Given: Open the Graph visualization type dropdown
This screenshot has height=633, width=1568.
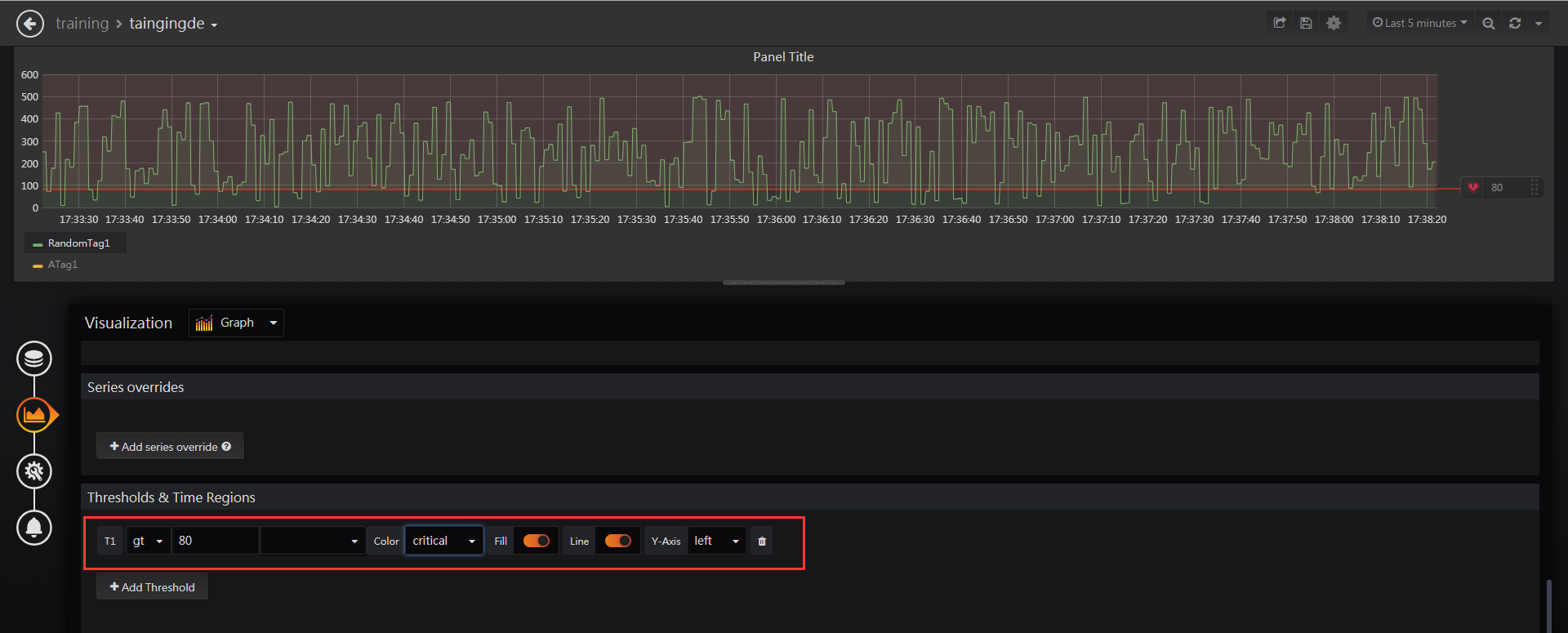Looking at the screenshot, I should click(x=237, y=323).
